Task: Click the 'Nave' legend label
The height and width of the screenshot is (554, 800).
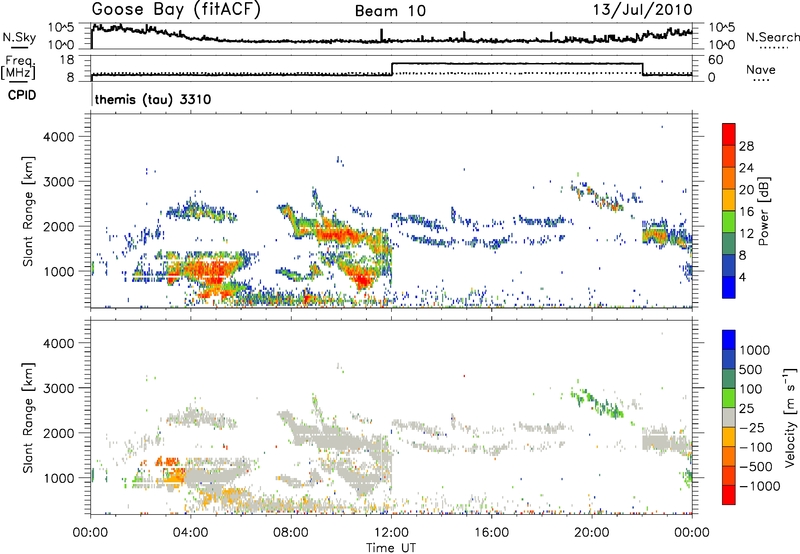Action: (x=761, y=69)
